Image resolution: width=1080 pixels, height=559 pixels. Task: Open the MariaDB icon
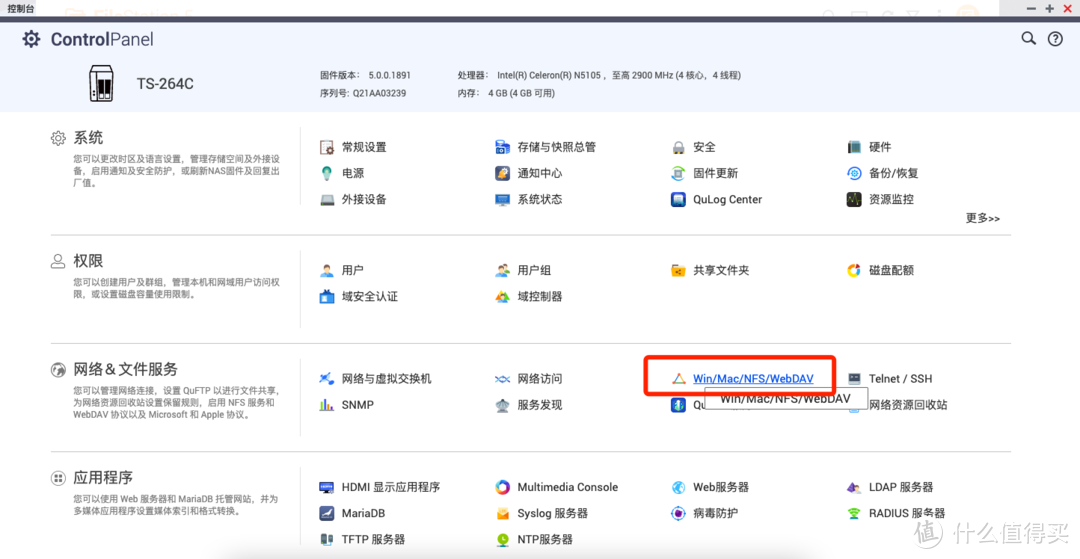pos(326,514)
